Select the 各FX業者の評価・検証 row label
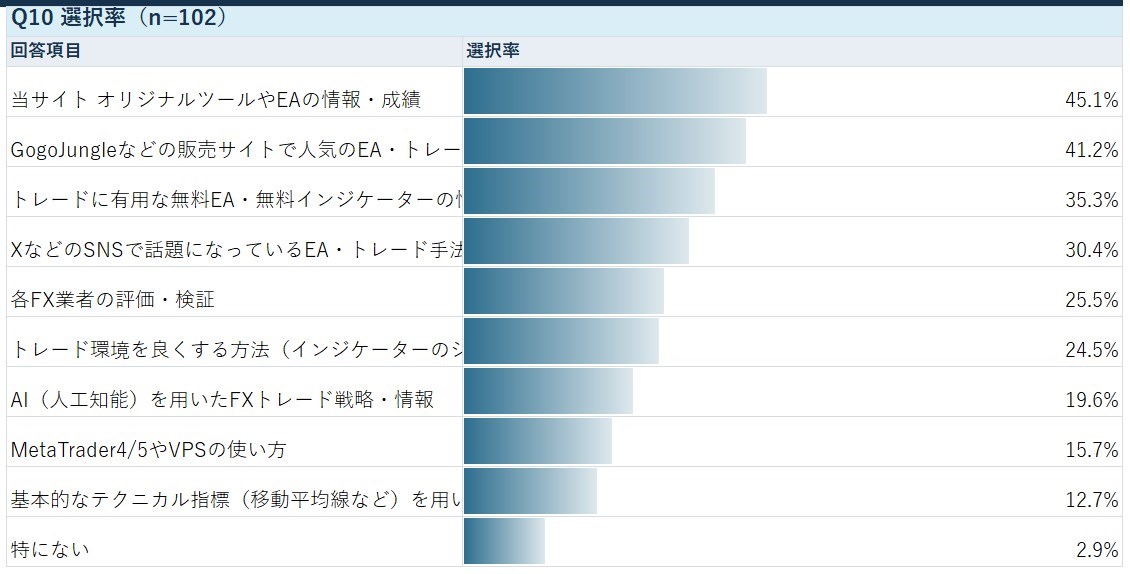The image size is (1130, 574). click(x=113, y=299)
